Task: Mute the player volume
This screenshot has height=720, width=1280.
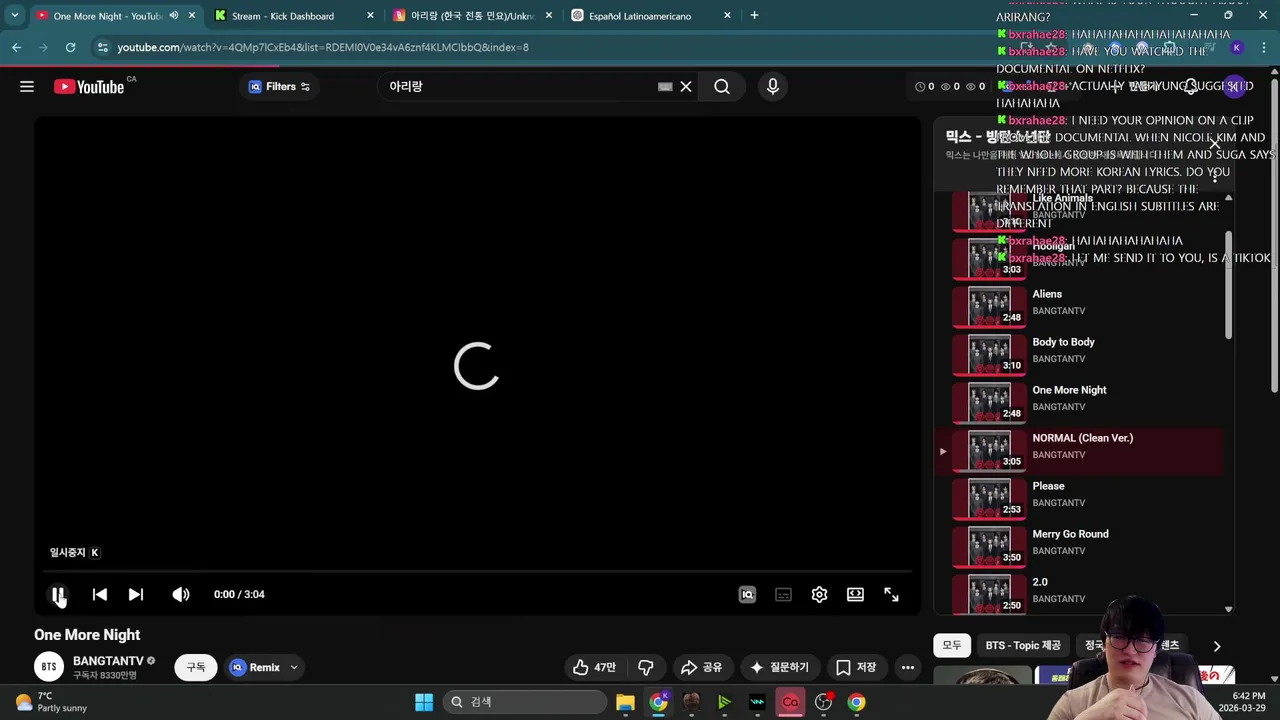Action: 181,594
